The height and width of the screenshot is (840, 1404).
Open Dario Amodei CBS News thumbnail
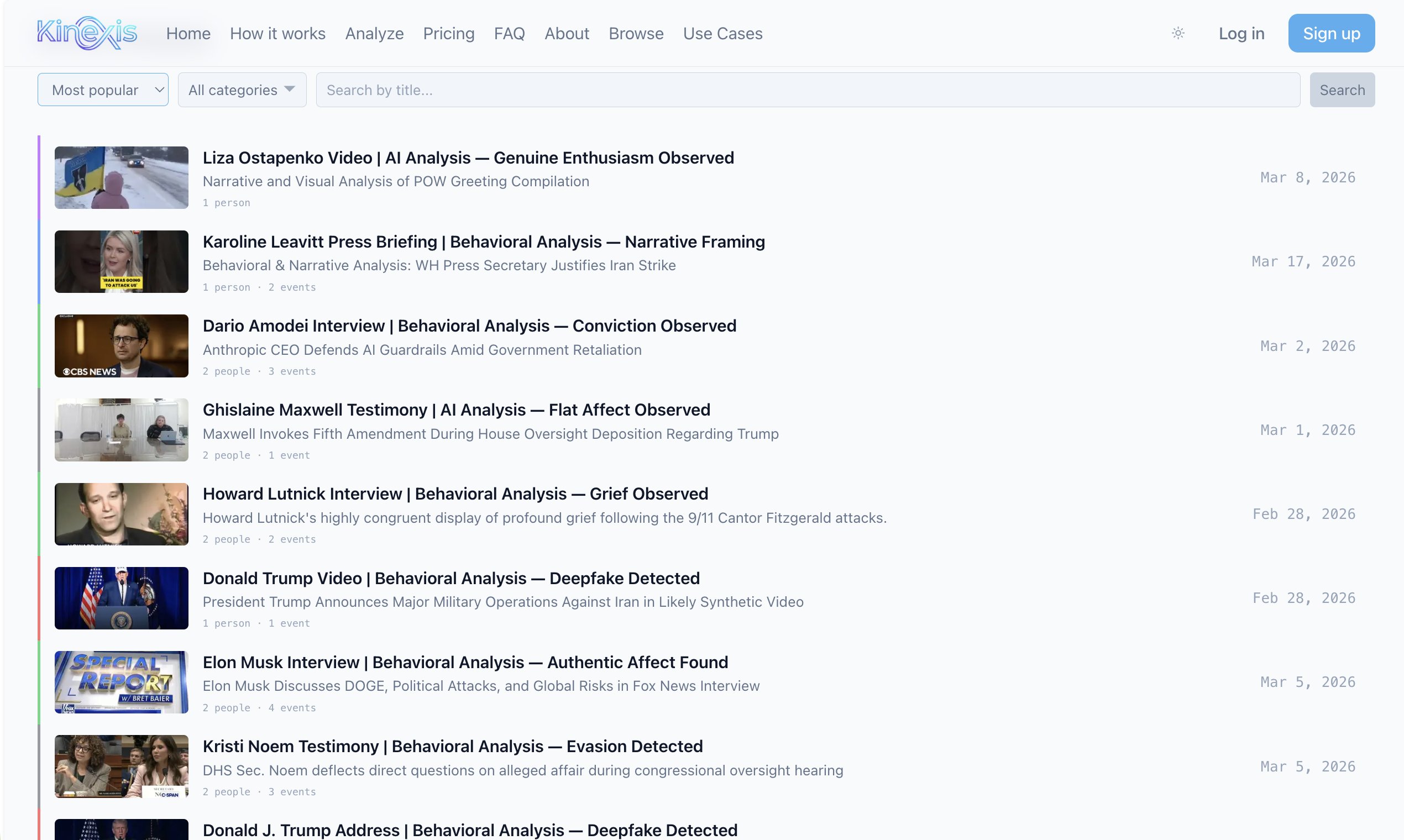click(121, 345)
